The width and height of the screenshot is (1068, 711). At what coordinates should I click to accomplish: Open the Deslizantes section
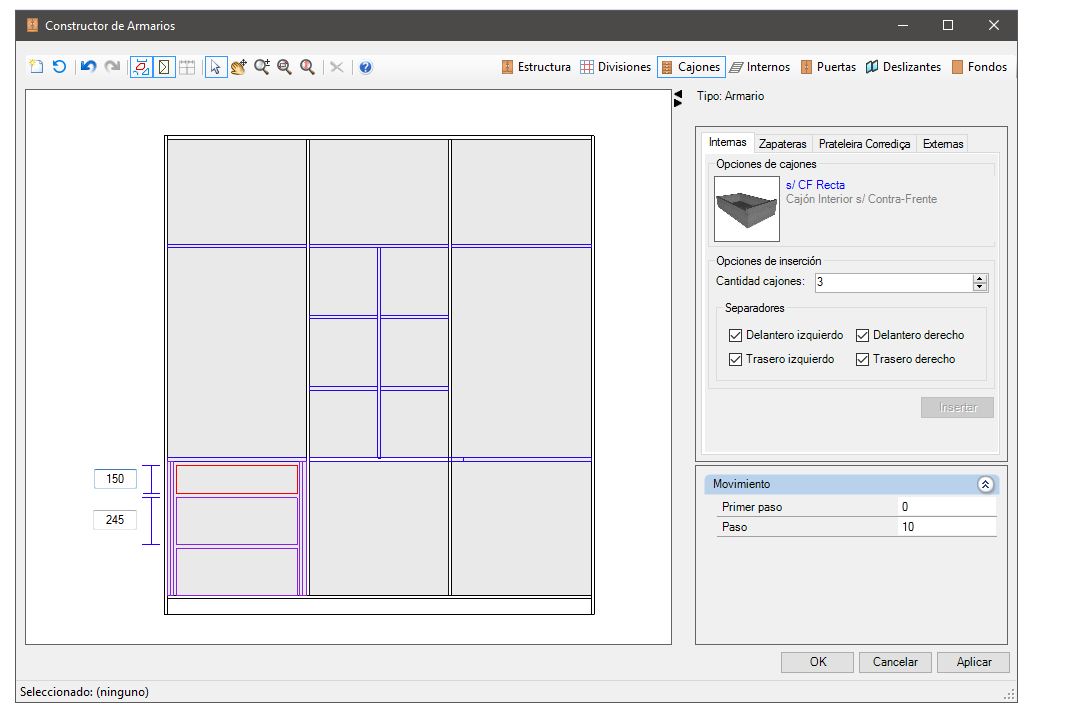[x=904, y=67]
